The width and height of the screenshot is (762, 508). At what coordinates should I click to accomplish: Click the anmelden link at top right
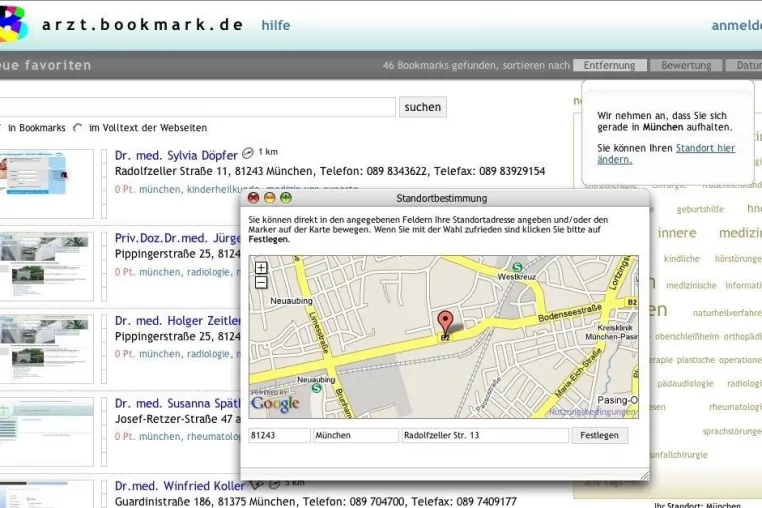737,25
